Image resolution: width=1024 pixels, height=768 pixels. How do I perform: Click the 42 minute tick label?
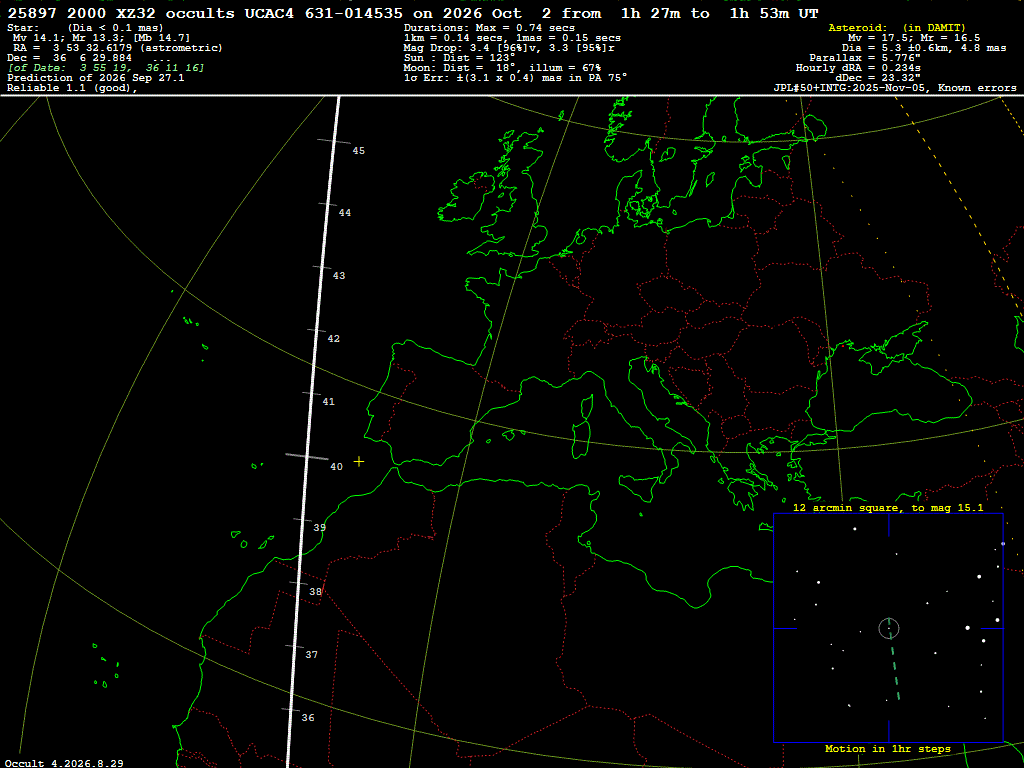click(334, 338)
